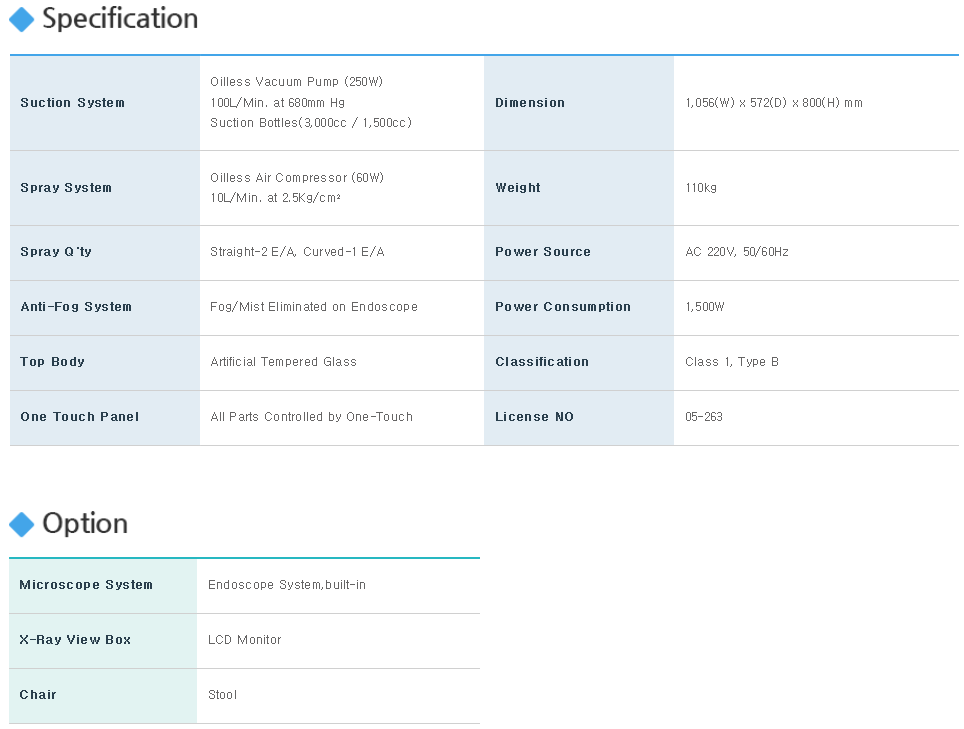Select the Option heading text

85,524
